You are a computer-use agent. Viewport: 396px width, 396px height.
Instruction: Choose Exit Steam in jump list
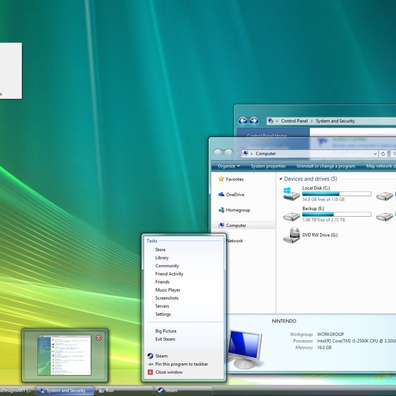coord(165,339)
